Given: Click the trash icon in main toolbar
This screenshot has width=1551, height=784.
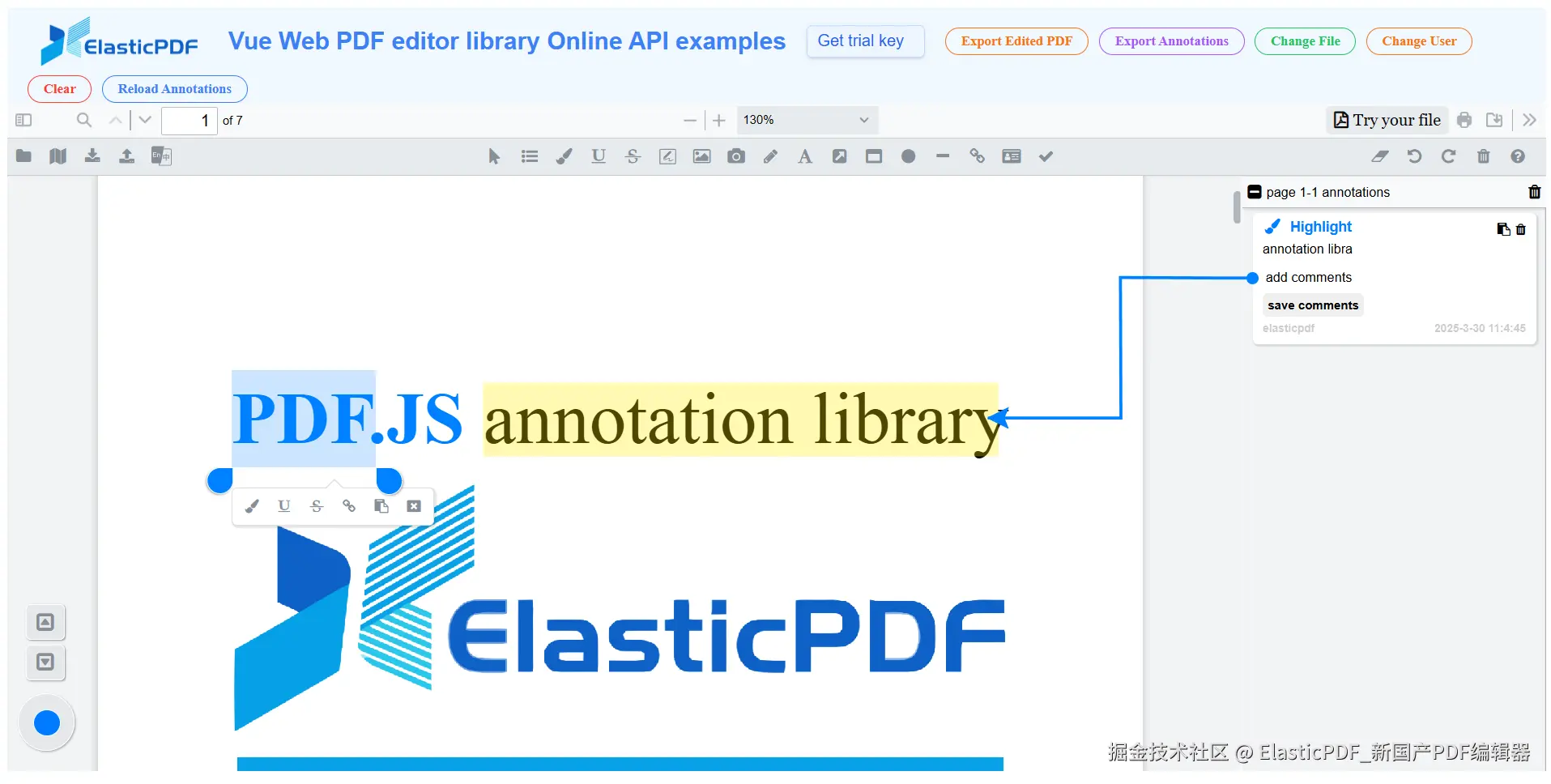Looking at the screenshot, I should 1484,156.
